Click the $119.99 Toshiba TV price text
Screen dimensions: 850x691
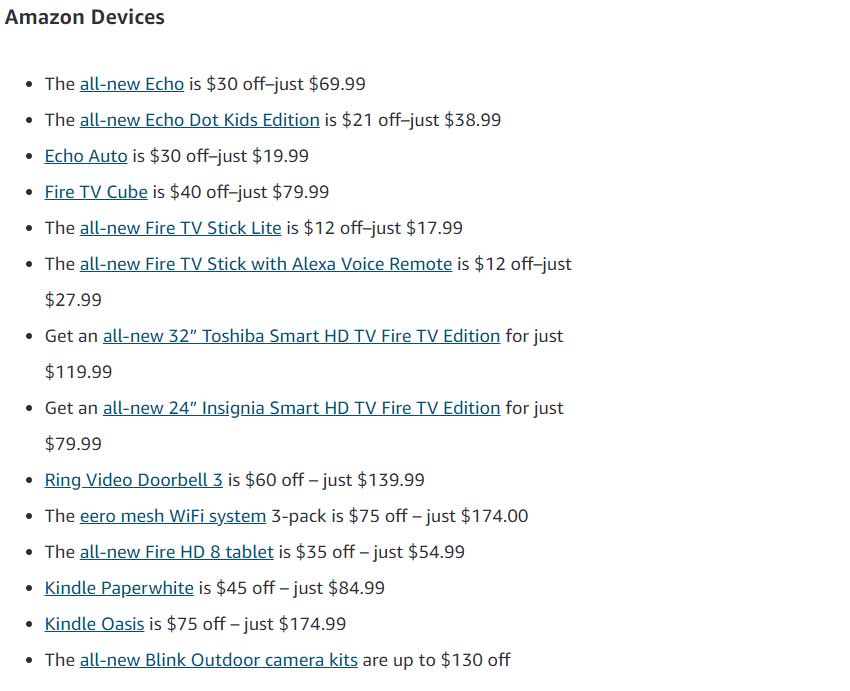coord(79,372)
